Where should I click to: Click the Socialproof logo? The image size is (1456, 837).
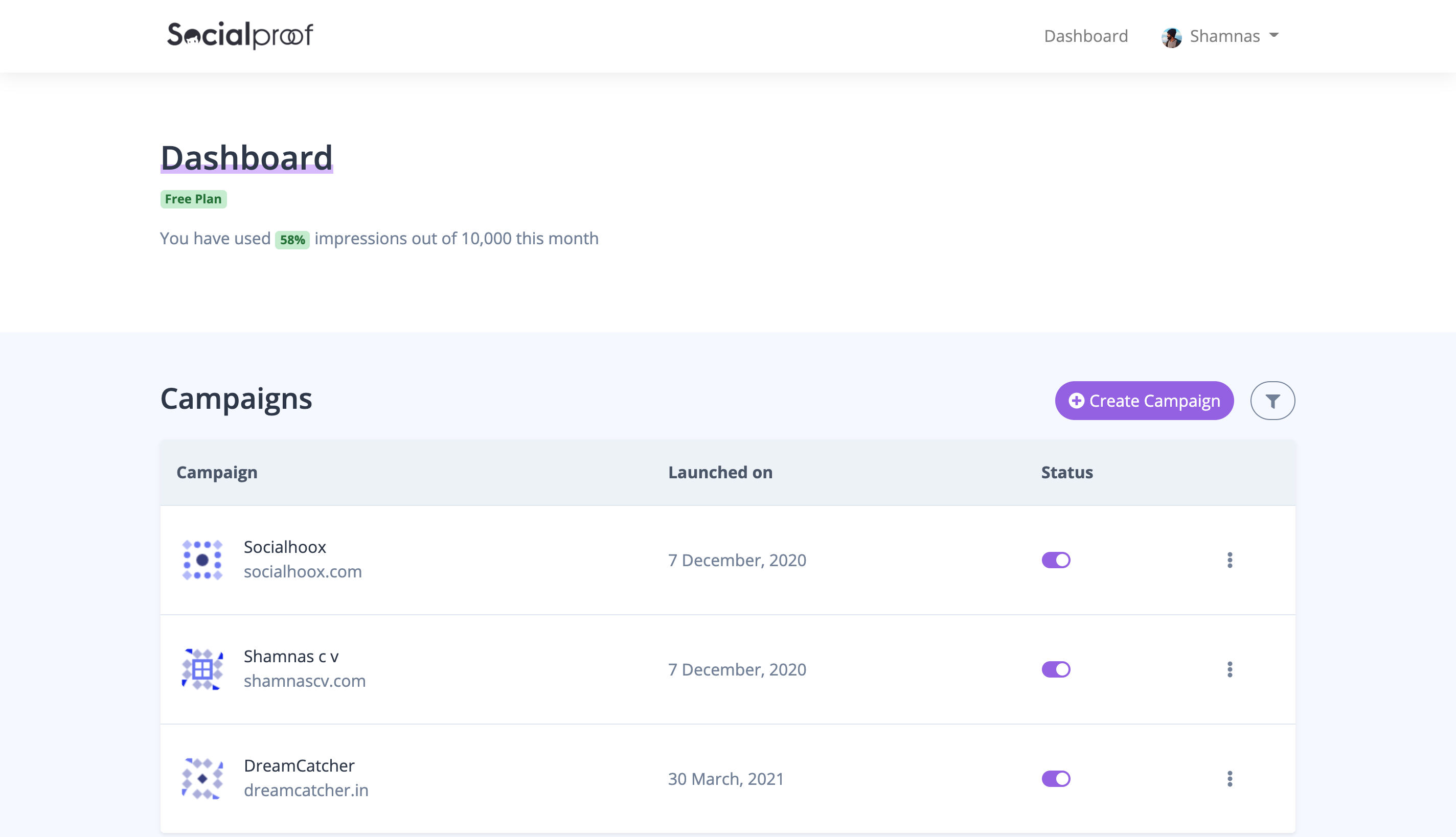(x=240, y=35)
